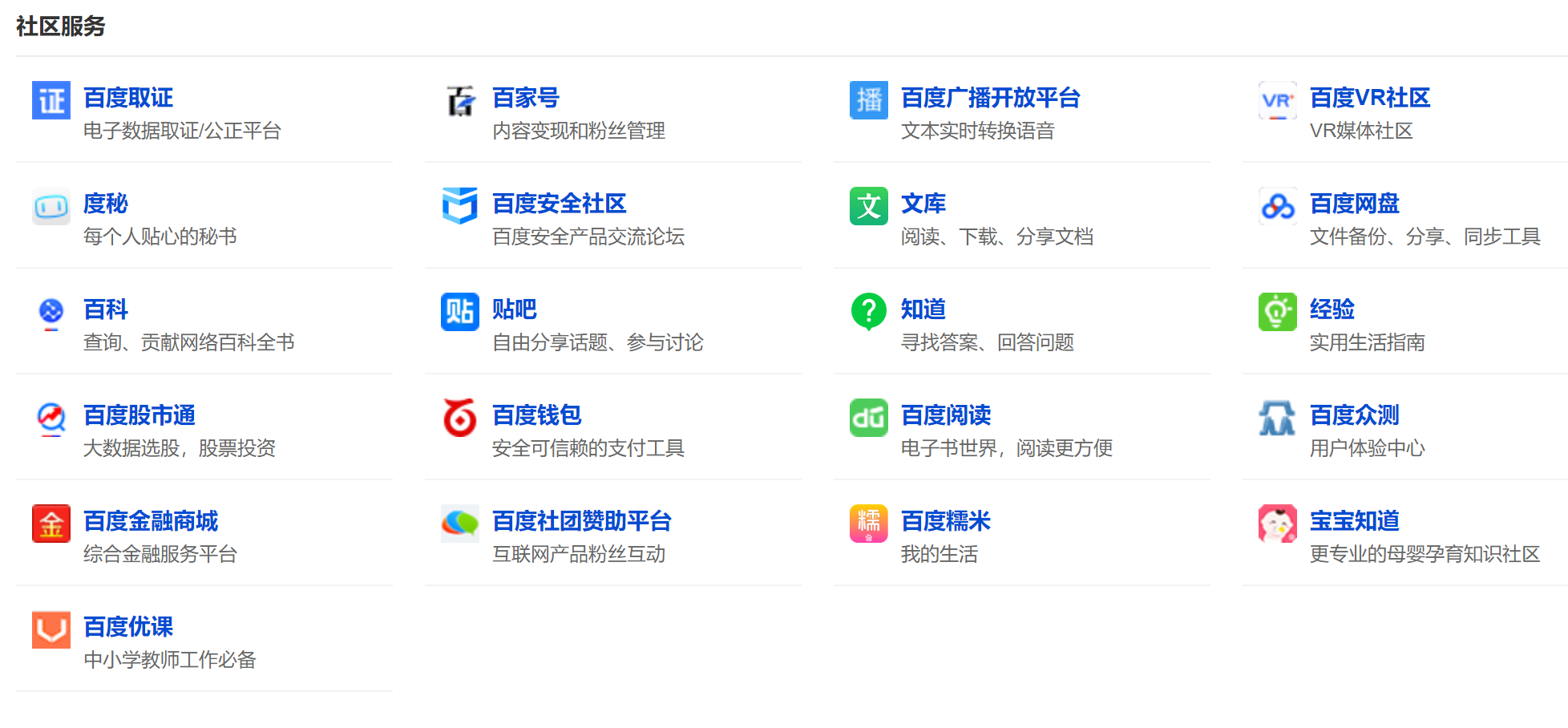The height and width of the screenshot is (728, 1568).
Task: Open the 百度优课 link
Action: click(128, 627)
